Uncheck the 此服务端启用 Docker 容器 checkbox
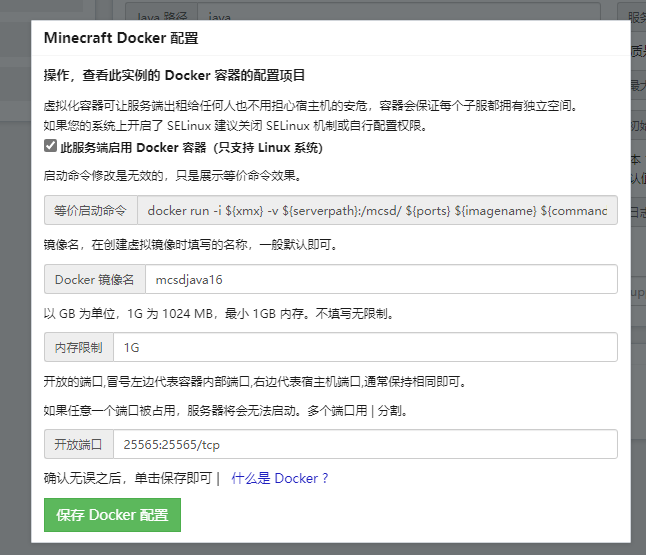This screenshot has width=646, height=555. (51, 146)
